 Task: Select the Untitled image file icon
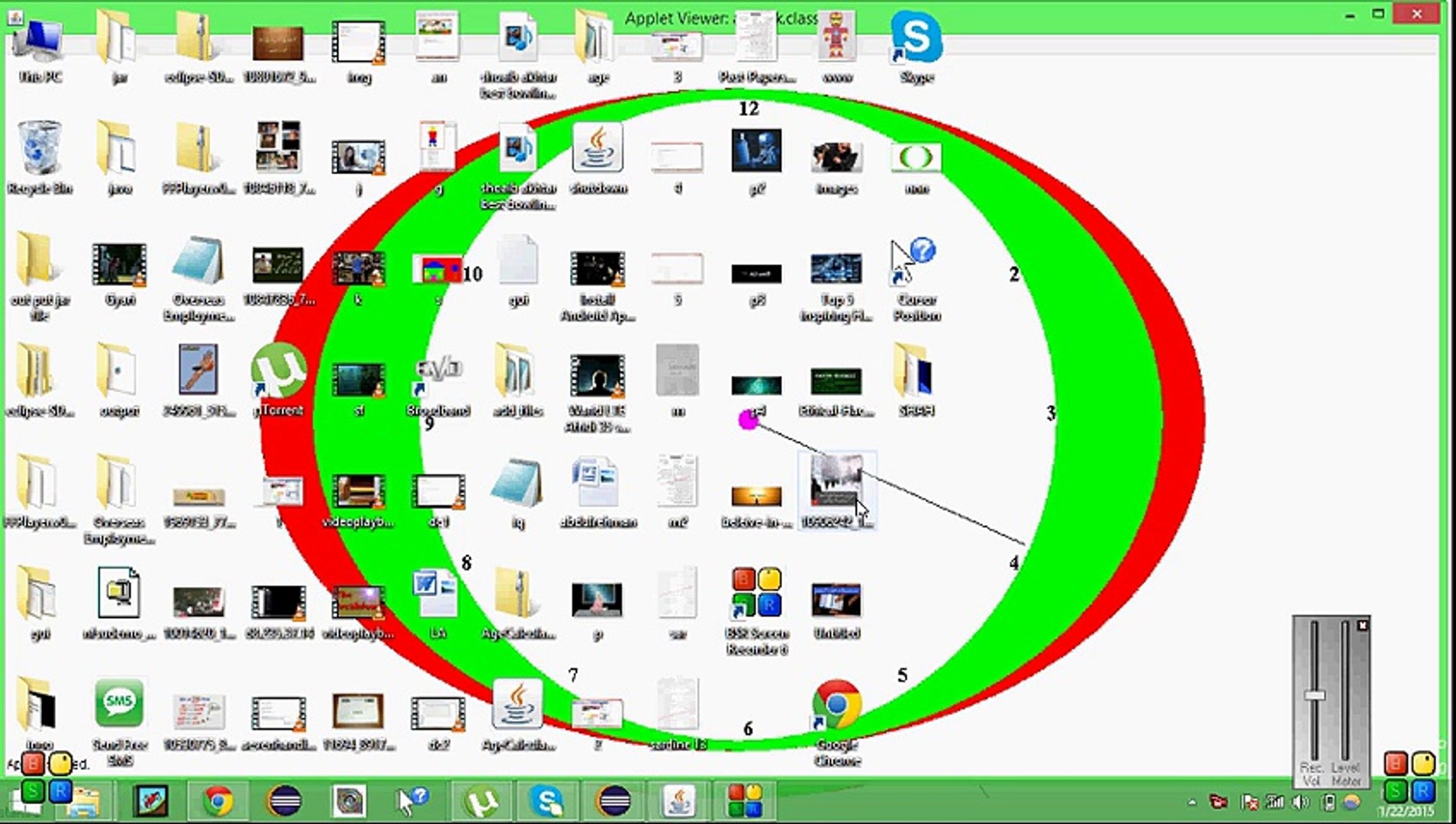coord(837,610)
